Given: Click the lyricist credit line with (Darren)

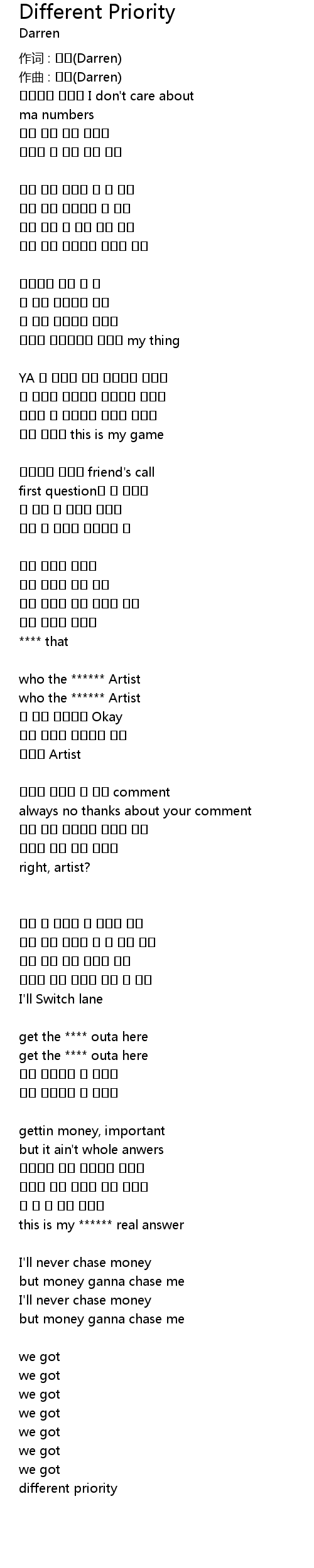Looking at the screenshot, I should (x=70, y=58).
